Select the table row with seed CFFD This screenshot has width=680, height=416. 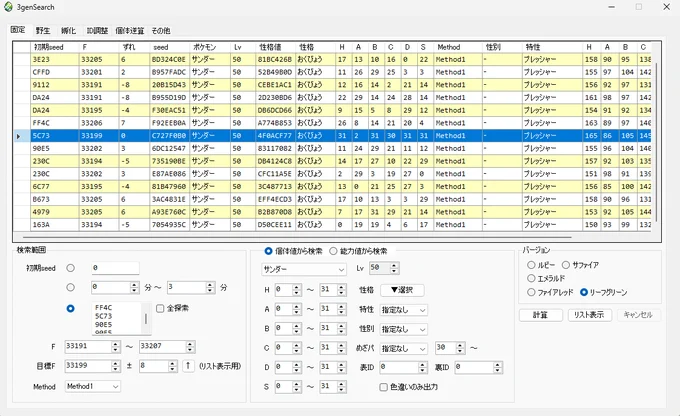332,72
